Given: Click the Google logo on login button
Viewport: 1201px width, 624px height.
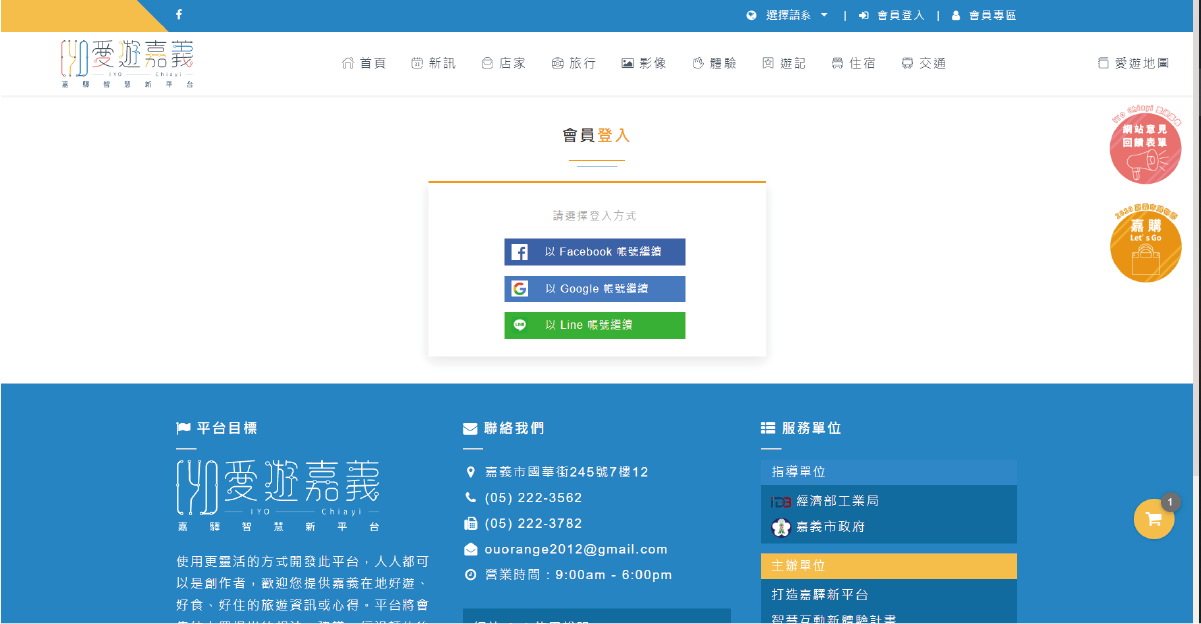Looking at the screenshot, I should [x=520, y=289].
